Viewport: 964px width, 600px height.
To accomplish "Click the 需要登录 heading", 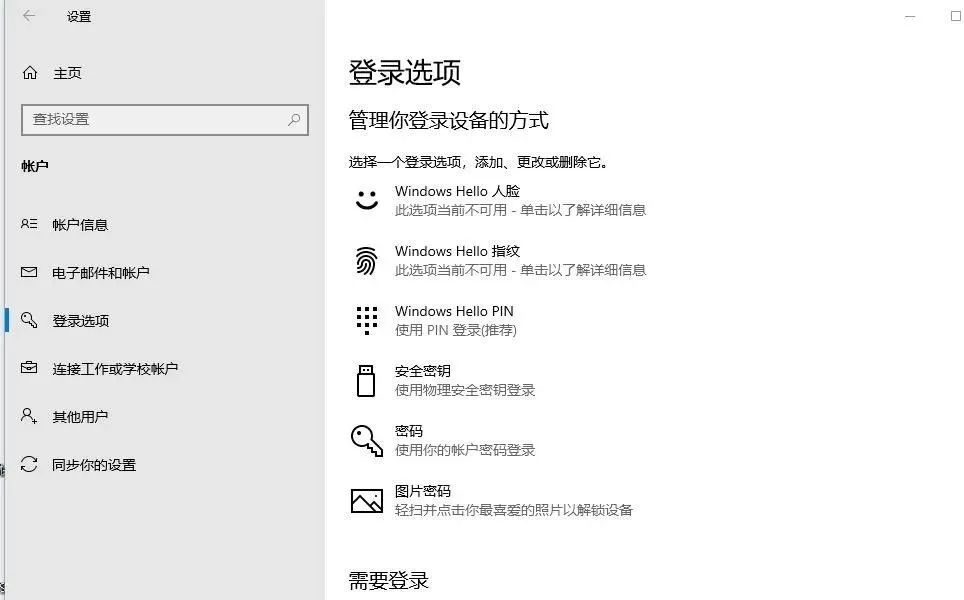I will point(389,580).
